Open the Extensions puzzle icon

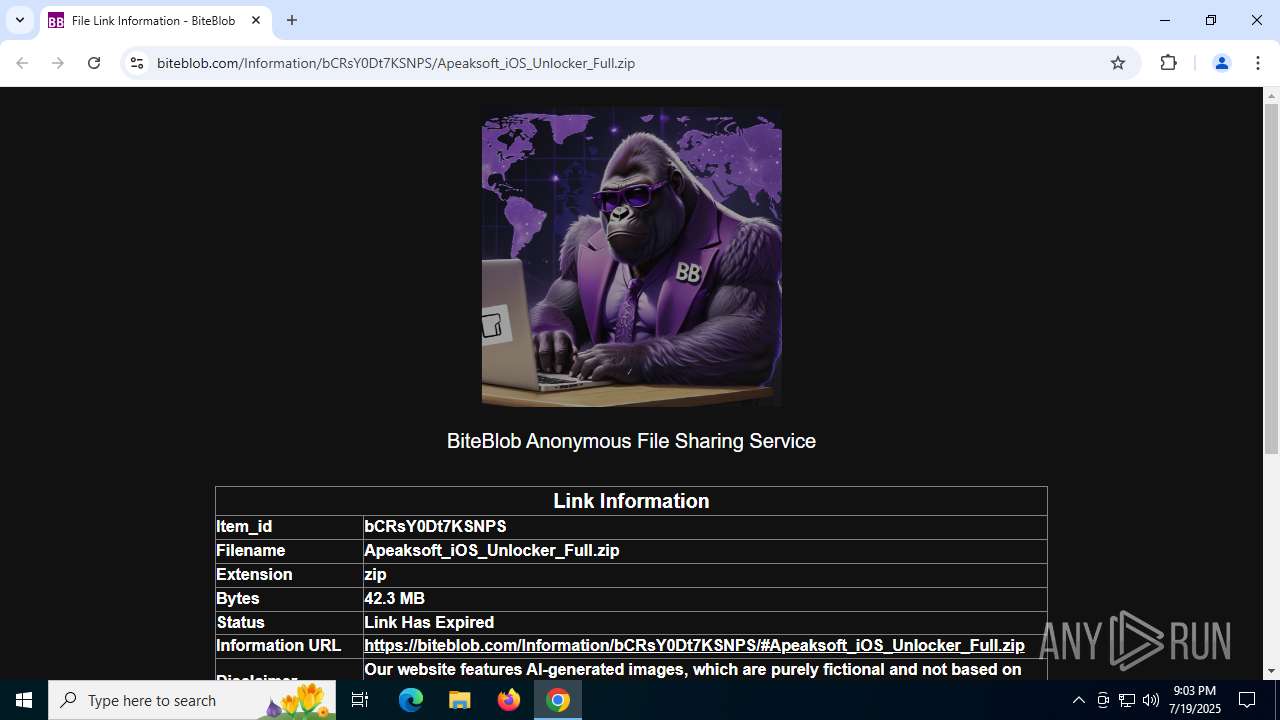1168,63
